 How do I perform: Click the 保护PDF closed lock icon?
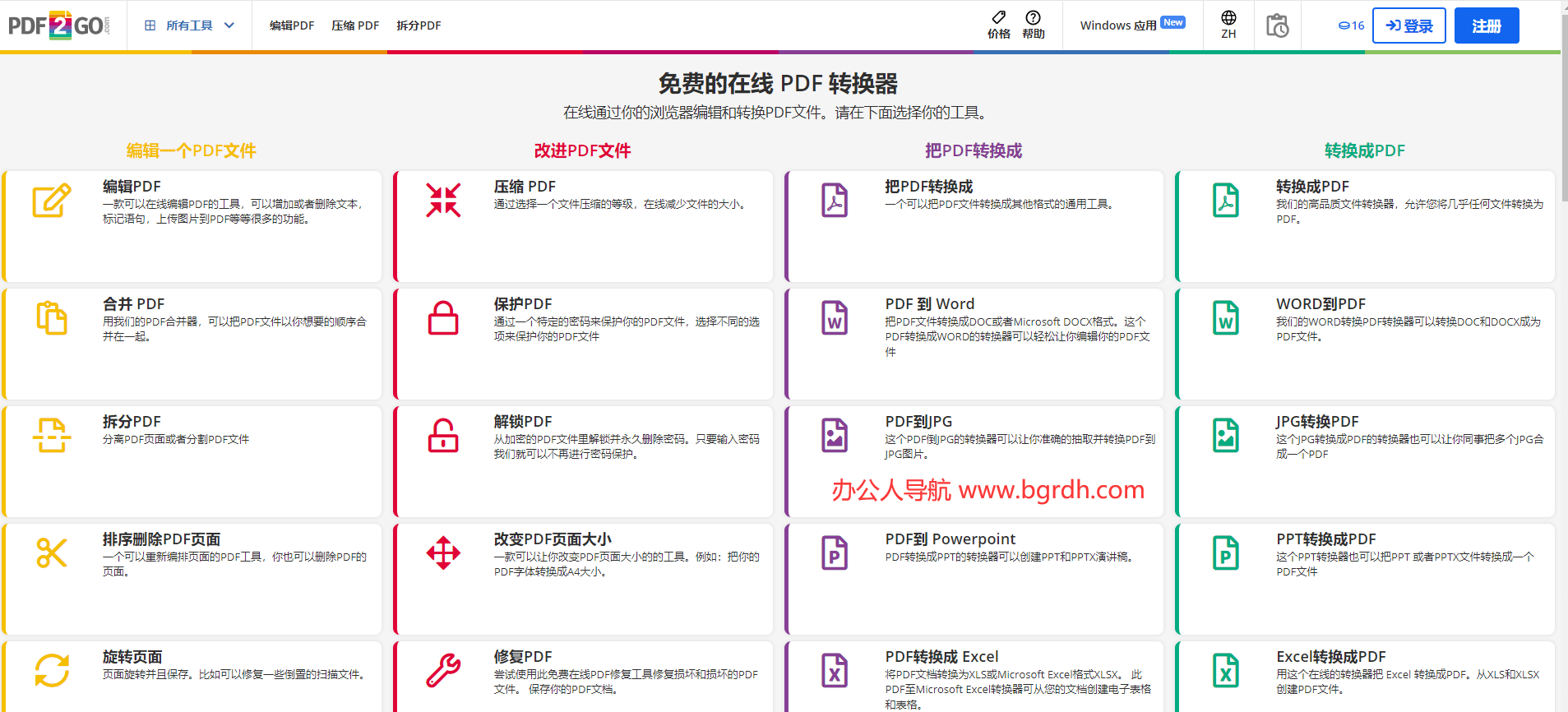click(x=443, y=318)
